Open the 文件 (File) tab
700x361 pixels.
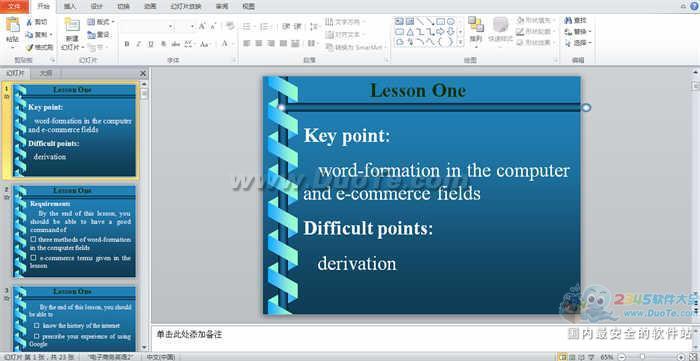click(x=14, y=6)
